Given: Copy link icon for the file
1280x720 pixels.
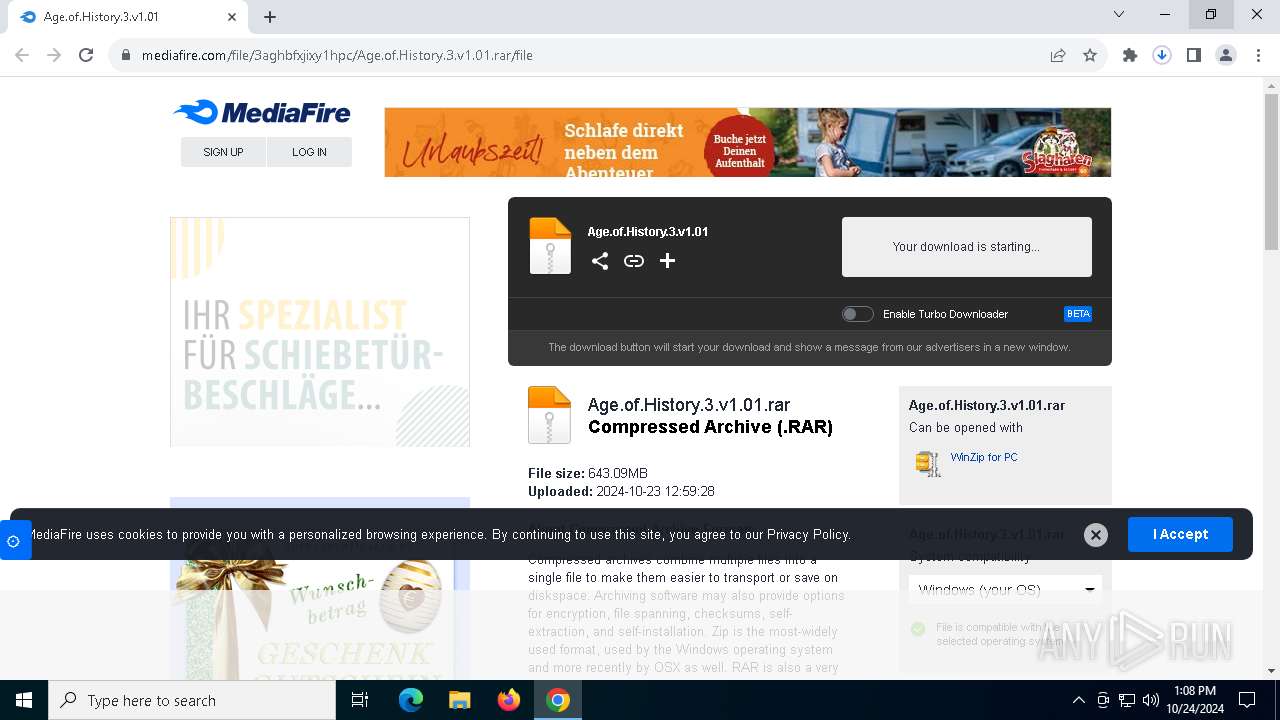Looking at the screenshot, I should pos(634,261).
